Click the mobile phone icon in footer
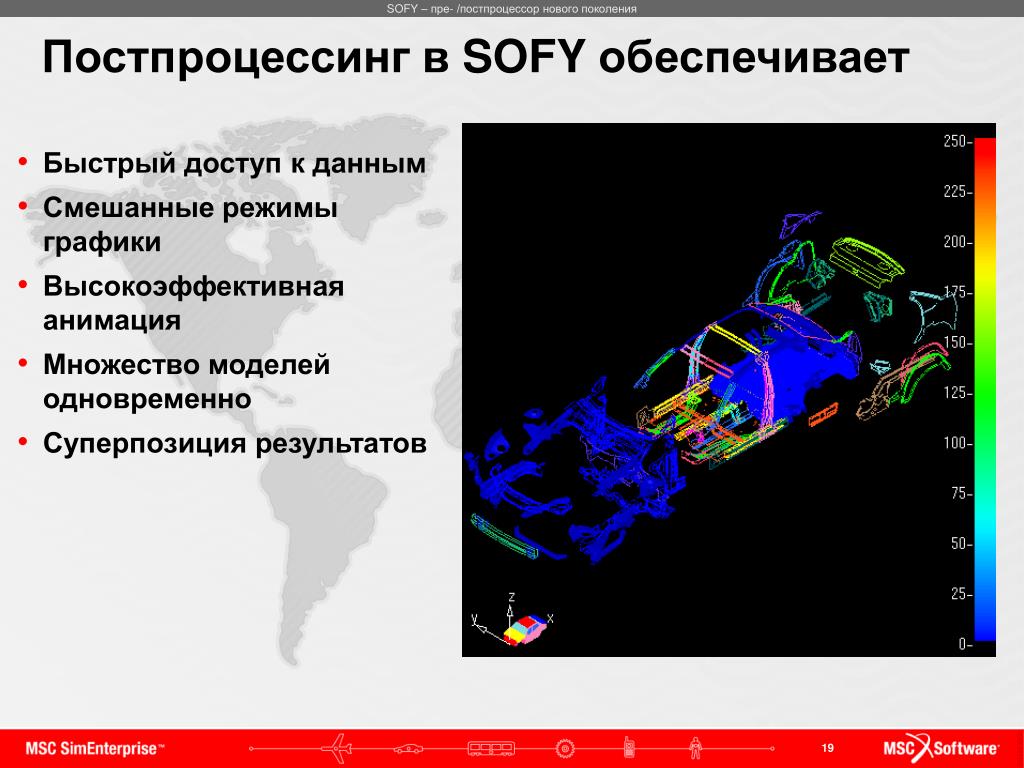 pos(629,747)
